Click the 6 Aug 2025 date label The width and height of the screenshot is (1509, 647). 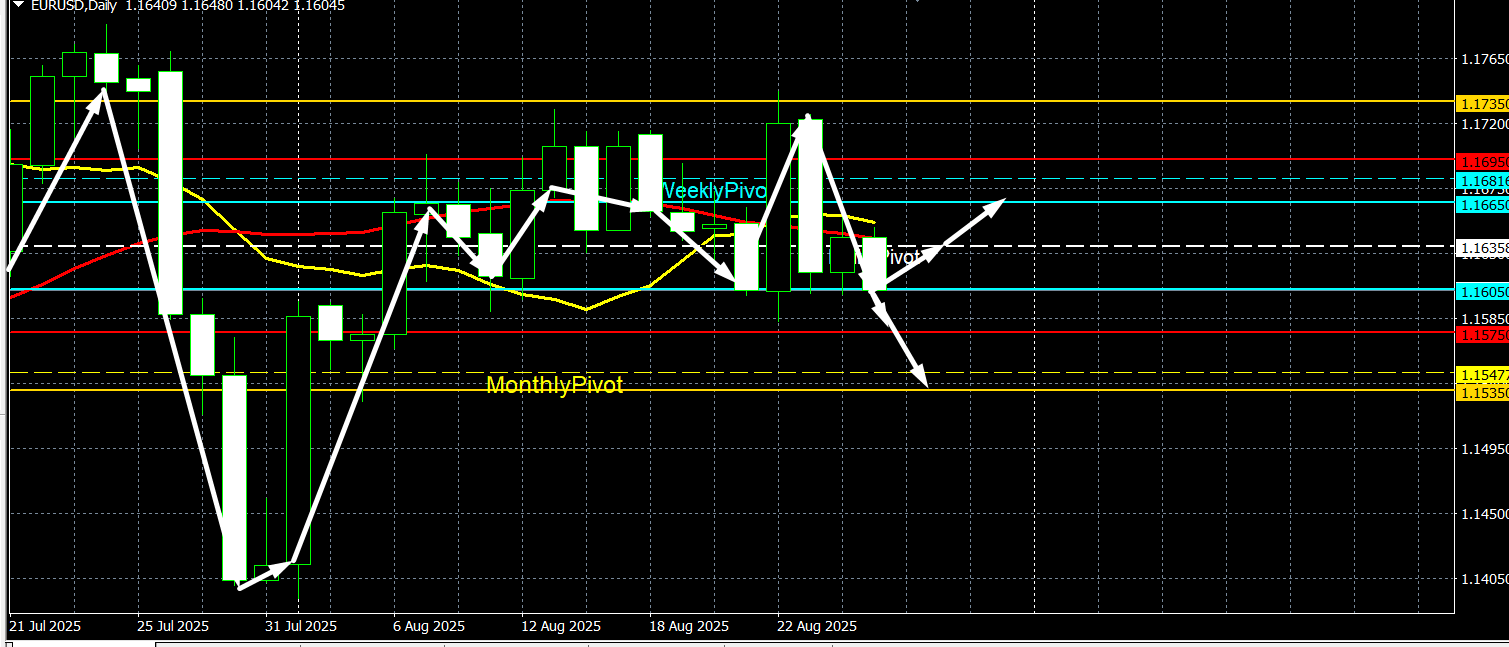(x=429, y=627)
